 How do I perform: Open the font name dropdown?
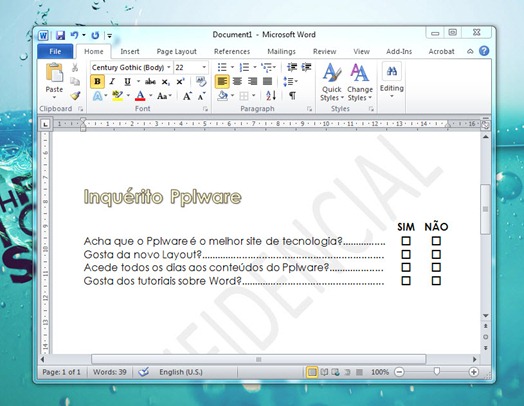click(169, 67)
